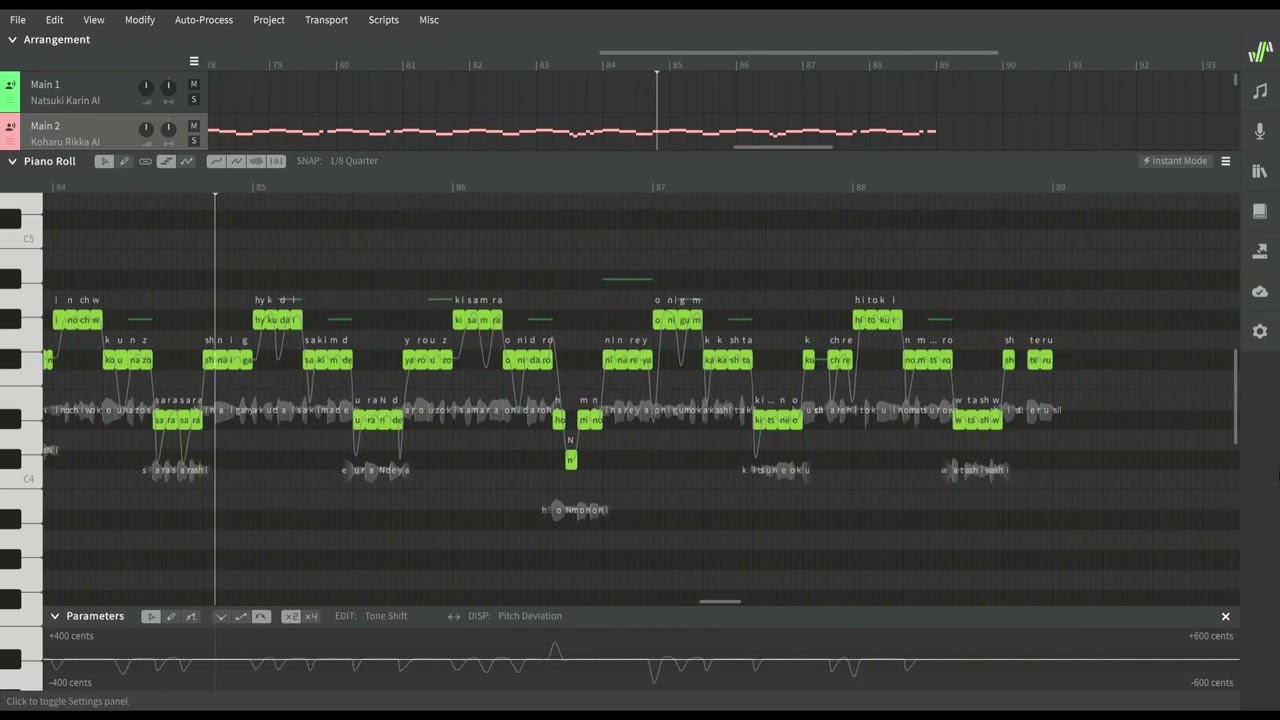Collapse the Piano Roll panel
The width and height of the screenshot is (1280, 720).
tap(13, 161)
